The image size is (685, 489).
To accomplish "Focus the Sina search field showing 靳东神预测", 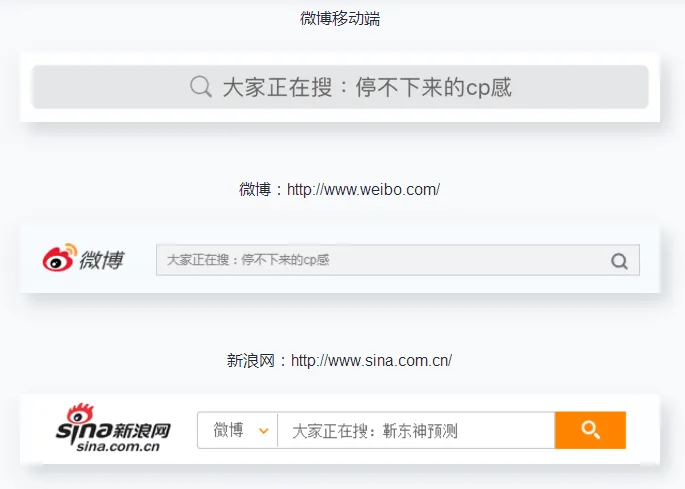I will click(x=415, y=431).
